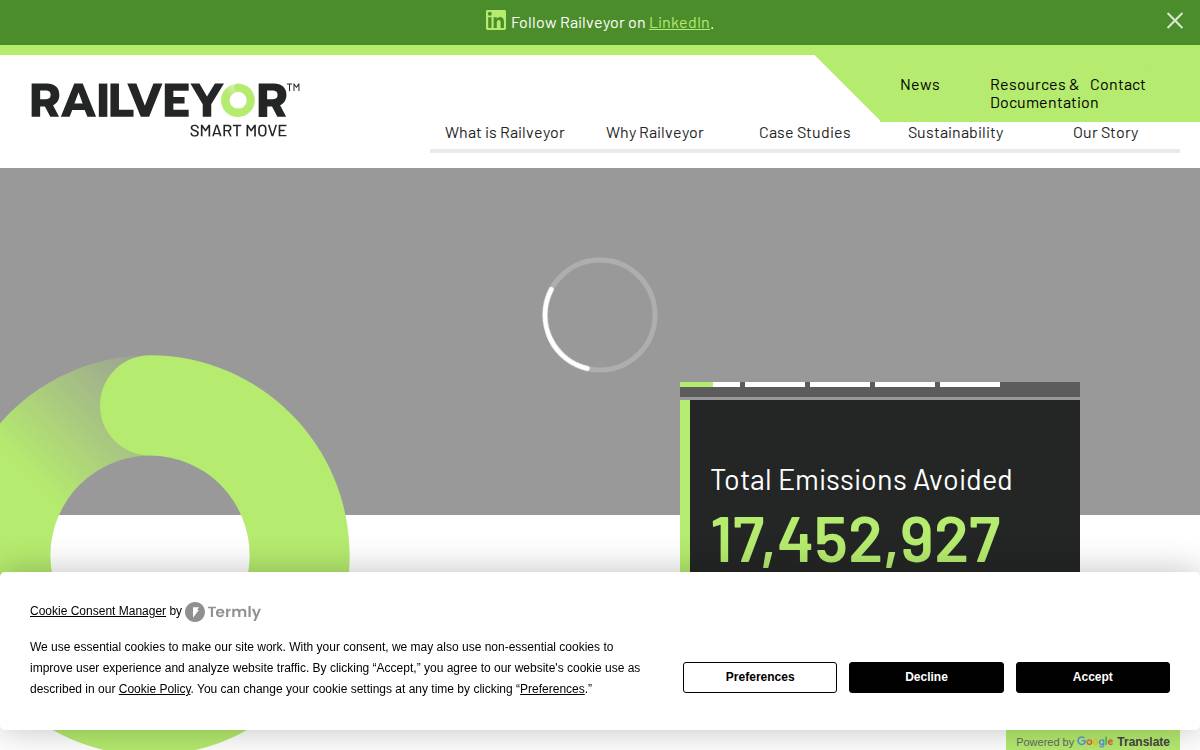The height and width of the screenshot is (750, 1200).
Task: Open the Why Railveyor menu
Action: [x=655, y=133]
